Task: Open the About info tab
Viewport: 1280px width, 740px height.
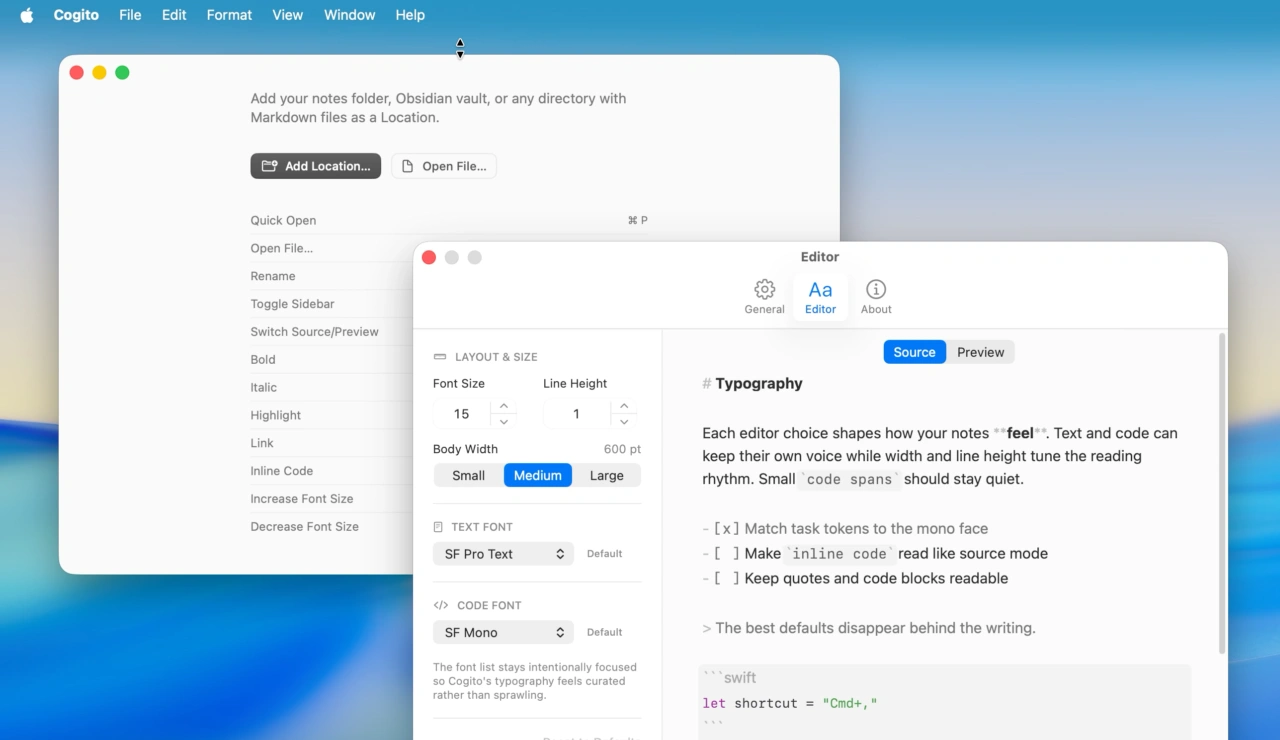Action: 876,296
